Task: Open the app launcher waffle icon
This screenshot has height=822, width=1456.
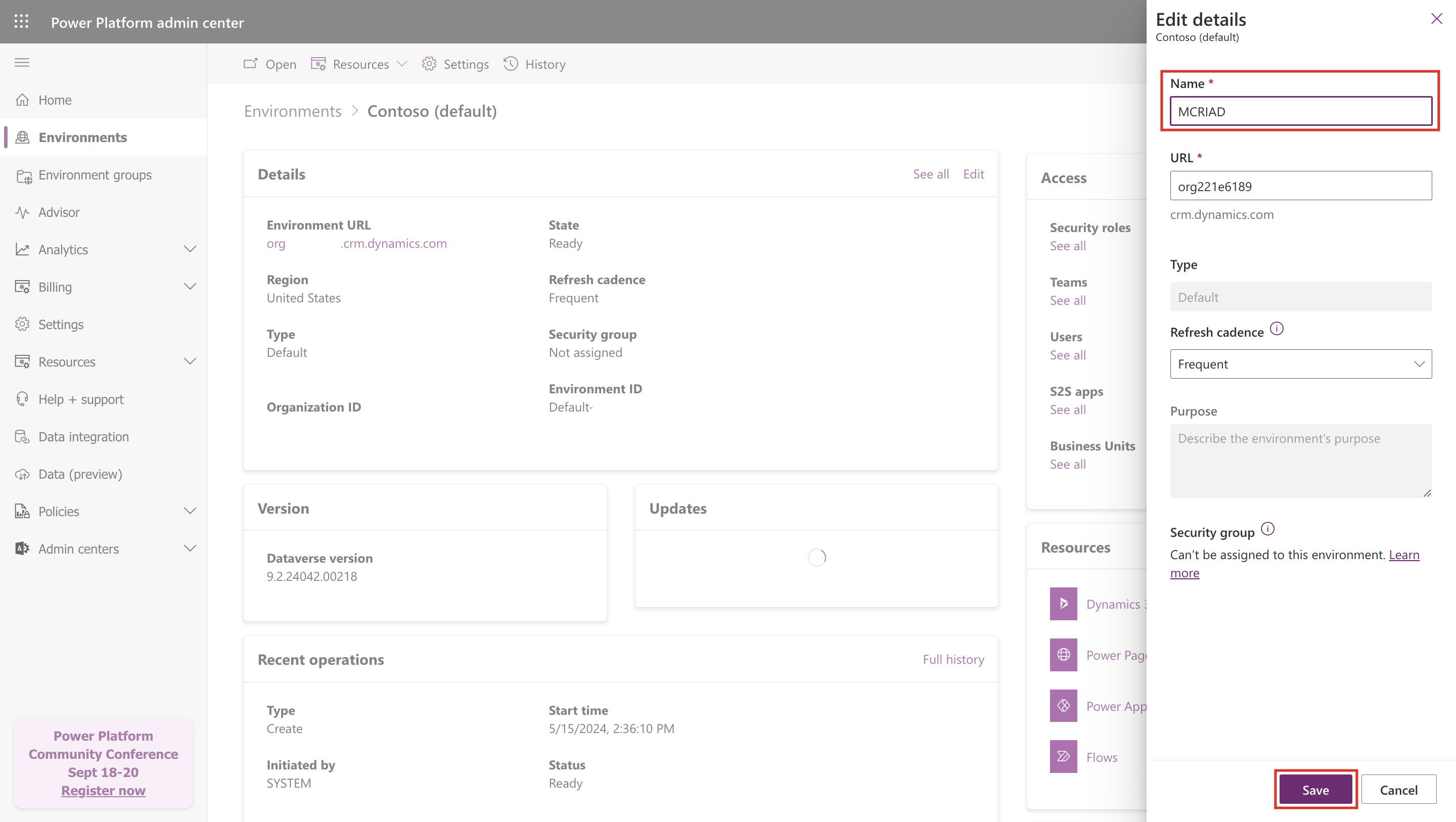Action: point(21,21)
